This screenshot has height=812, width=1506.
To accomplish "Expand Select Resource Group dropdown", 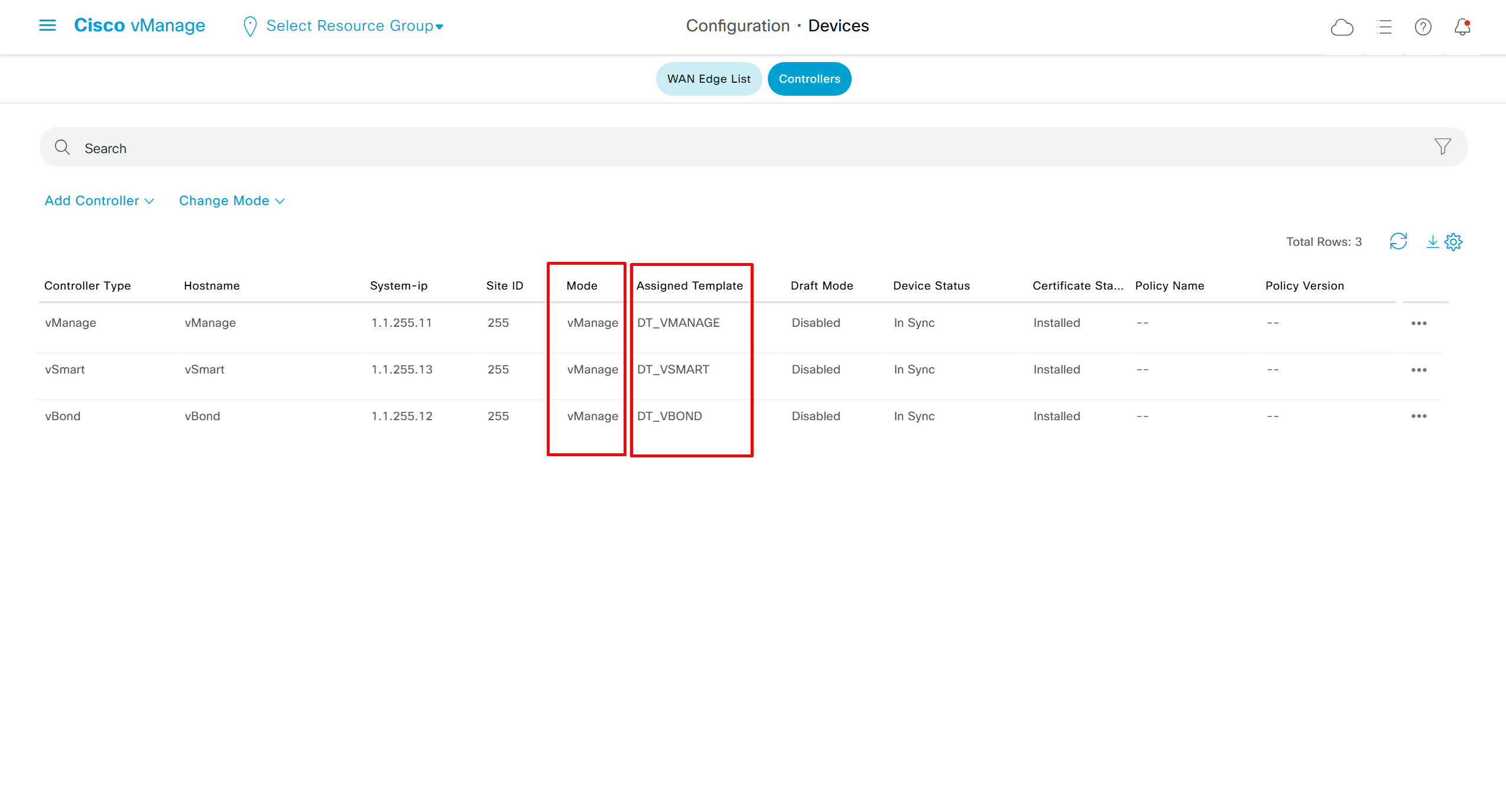I will [353, 26].
